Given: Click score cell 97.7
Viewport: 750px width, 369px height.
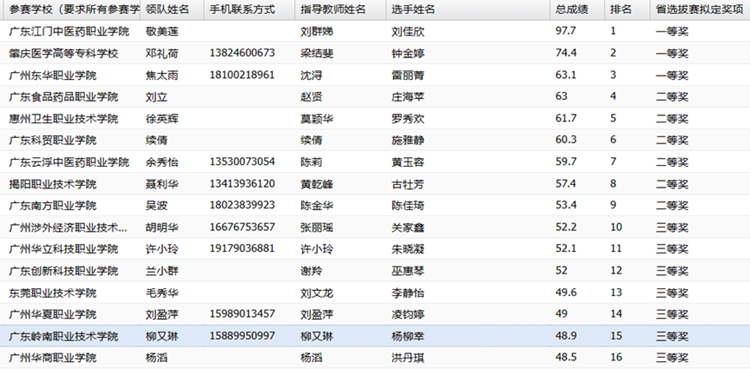Looking at the screenshot, I should (x=566, y=31).
